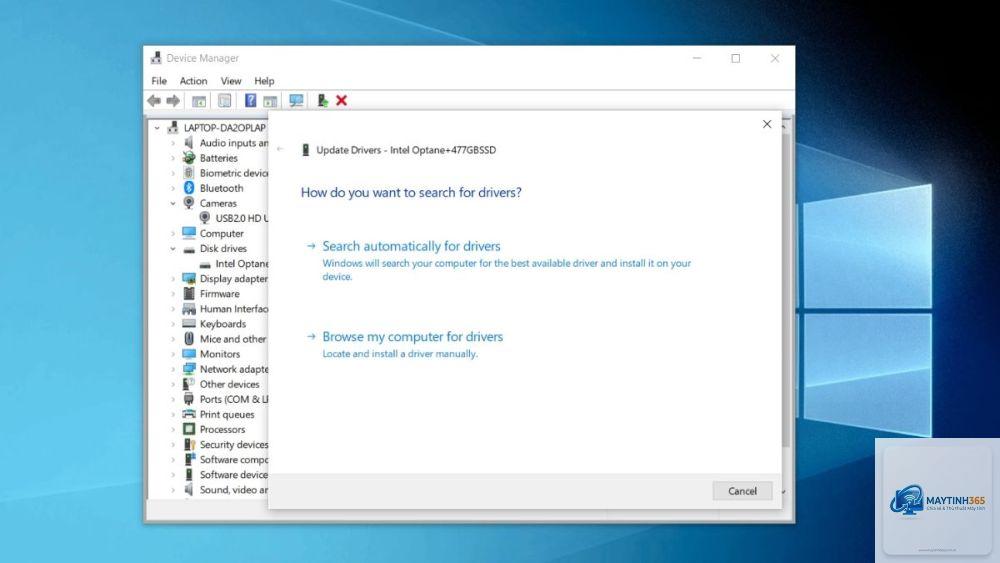Select the Other devices icon

pos(189,384)
